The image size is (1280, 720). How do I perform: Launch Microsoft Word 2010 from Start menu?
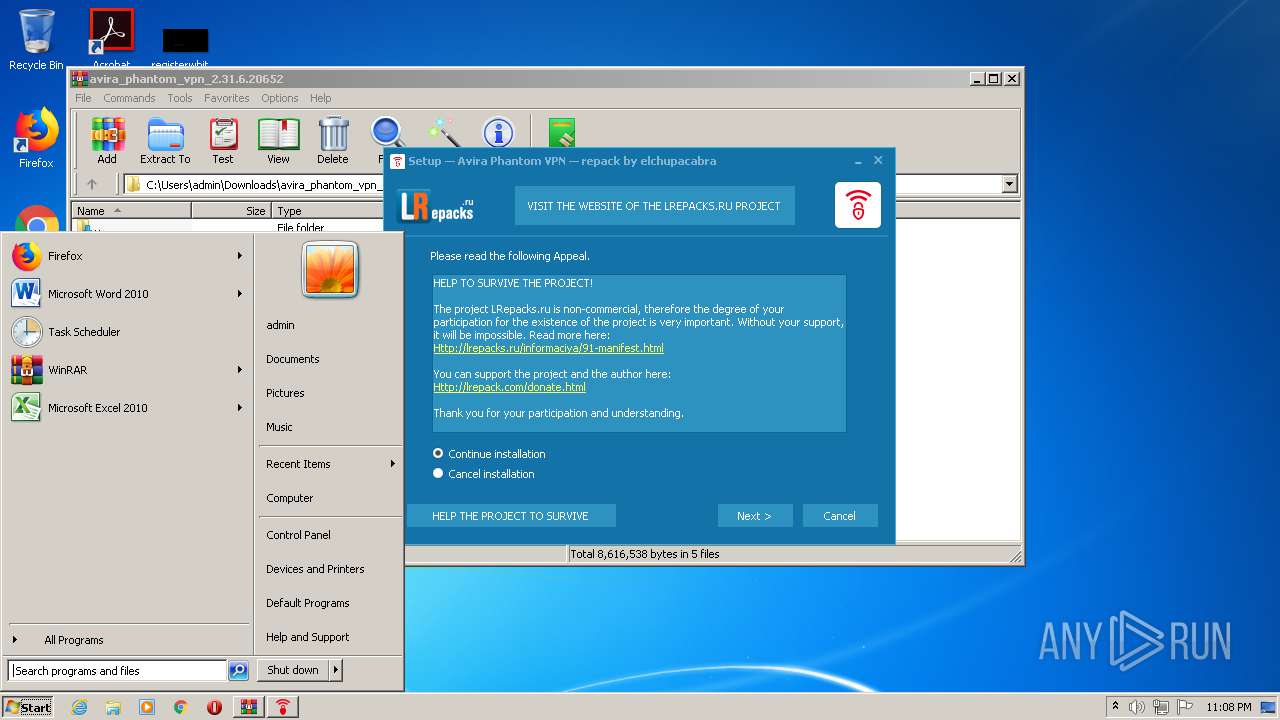click(x=127, y=294)
